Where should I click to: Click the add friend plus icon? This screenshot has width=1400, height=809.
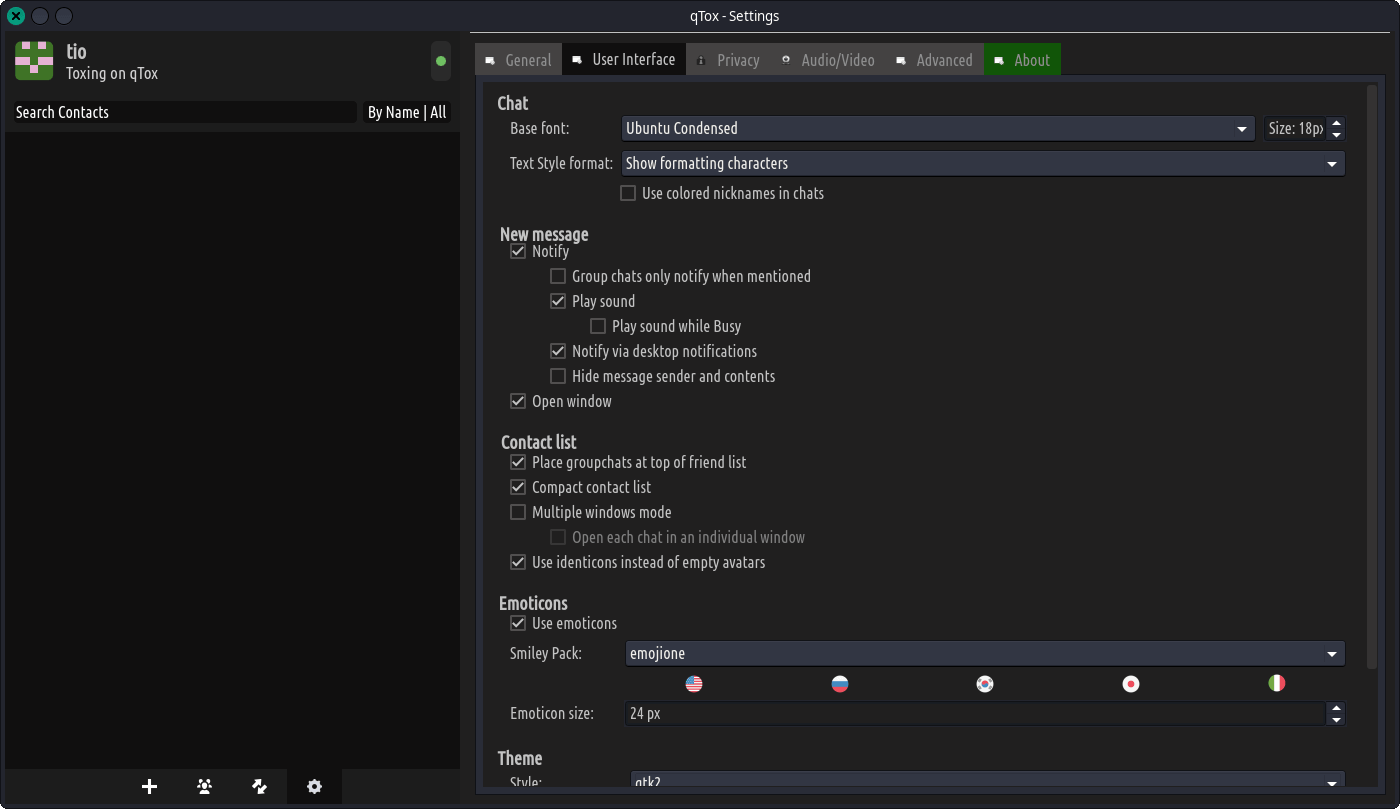150,787
